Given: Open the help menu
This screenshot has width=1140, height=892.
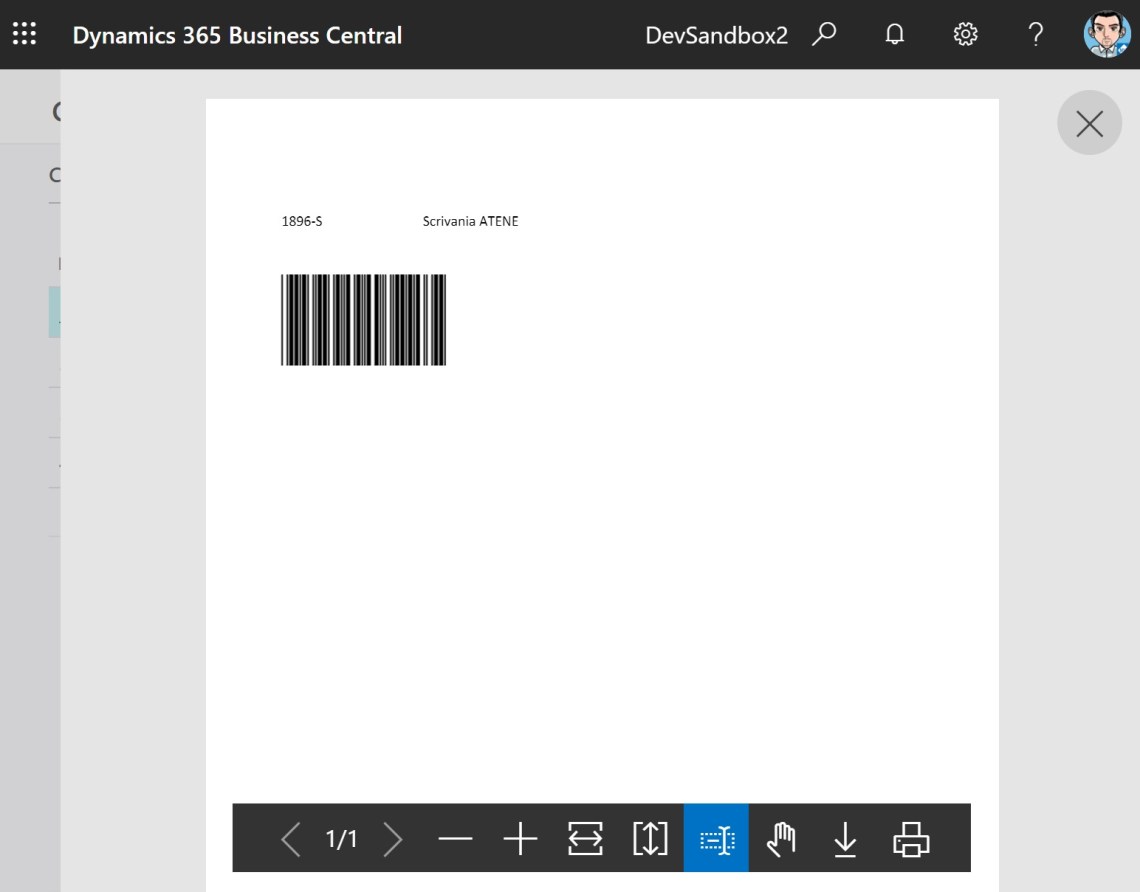Looking at the screenshot, I should pyautogui.click(x=1035, y=33).
